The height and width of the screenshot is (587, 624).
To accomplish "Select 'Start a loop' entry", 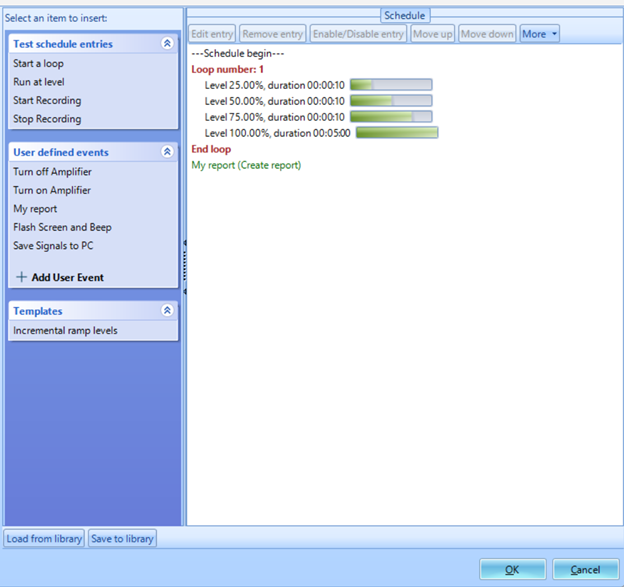I will [x=38, y=64].
